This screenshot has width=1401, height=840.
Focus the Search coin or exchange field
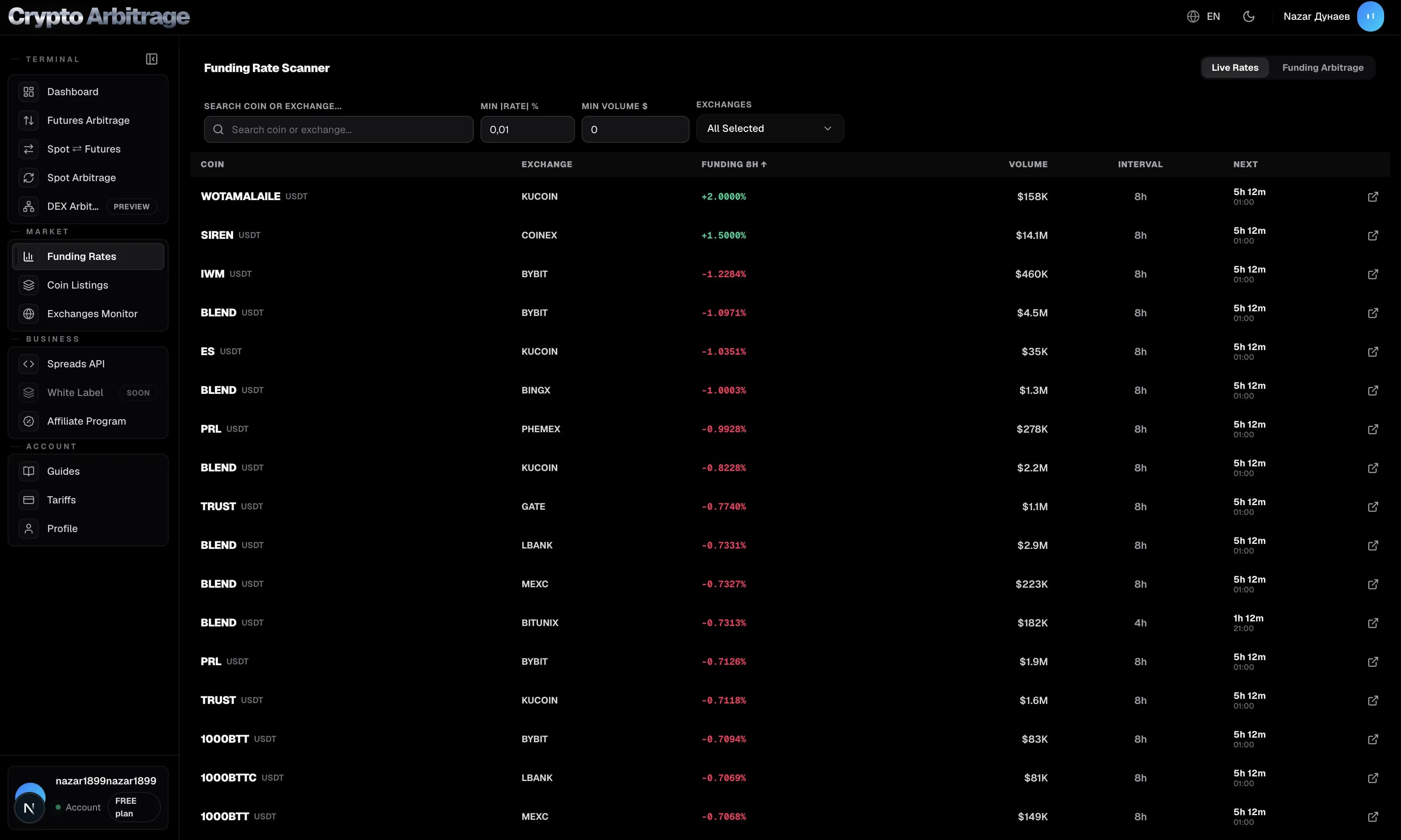[338, 130]
